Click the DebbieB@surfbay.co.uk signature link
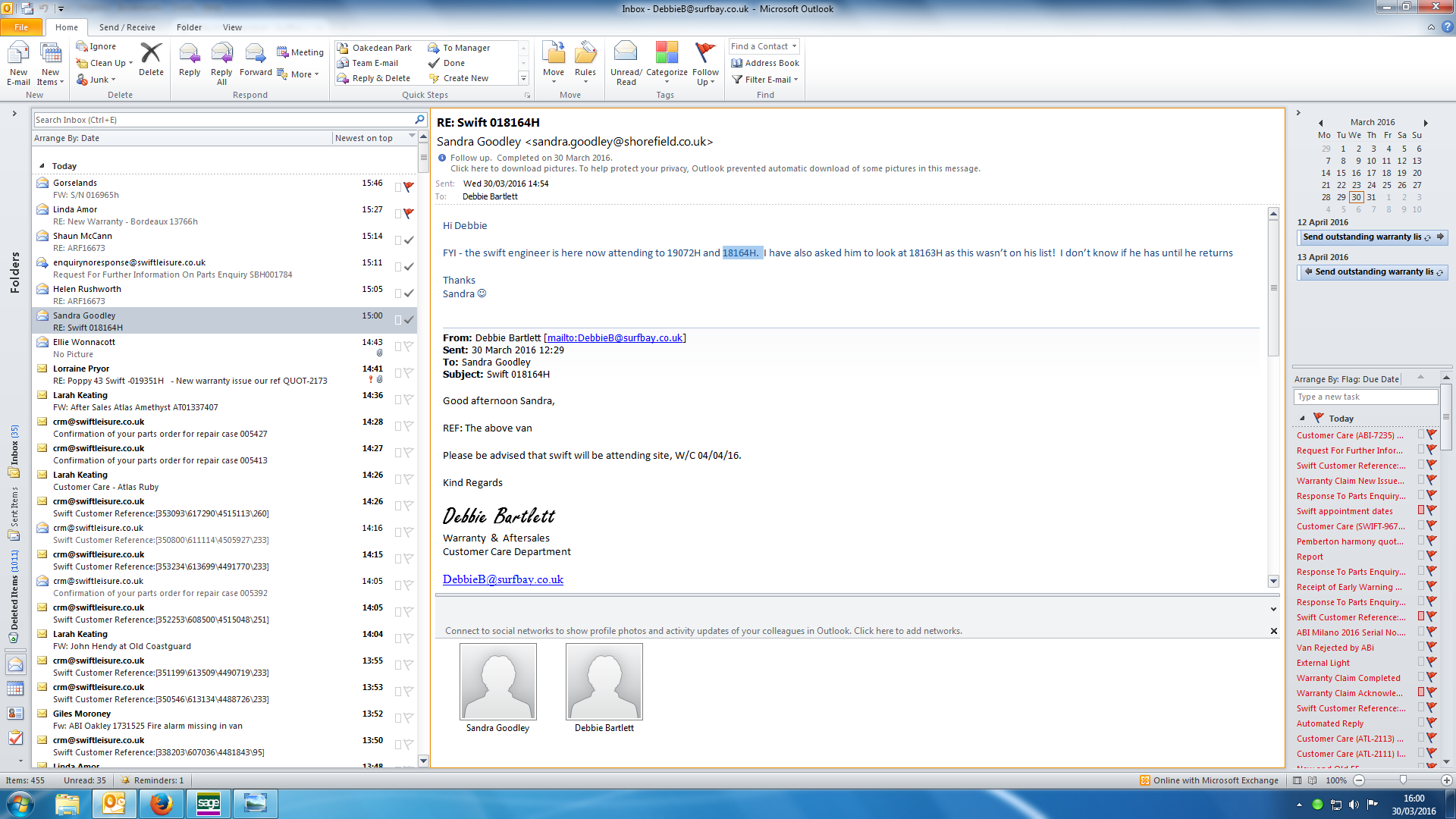Screen dimensions: 1456x819 [503, 579]
